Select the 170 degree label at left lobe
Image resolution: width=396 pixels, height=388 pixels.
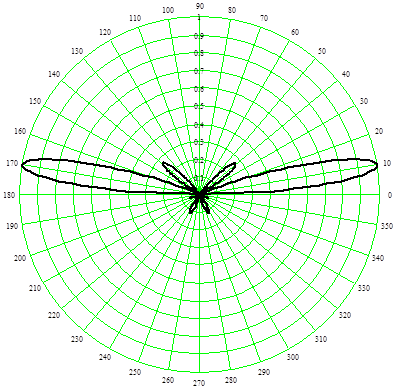(x=12, y=163)
